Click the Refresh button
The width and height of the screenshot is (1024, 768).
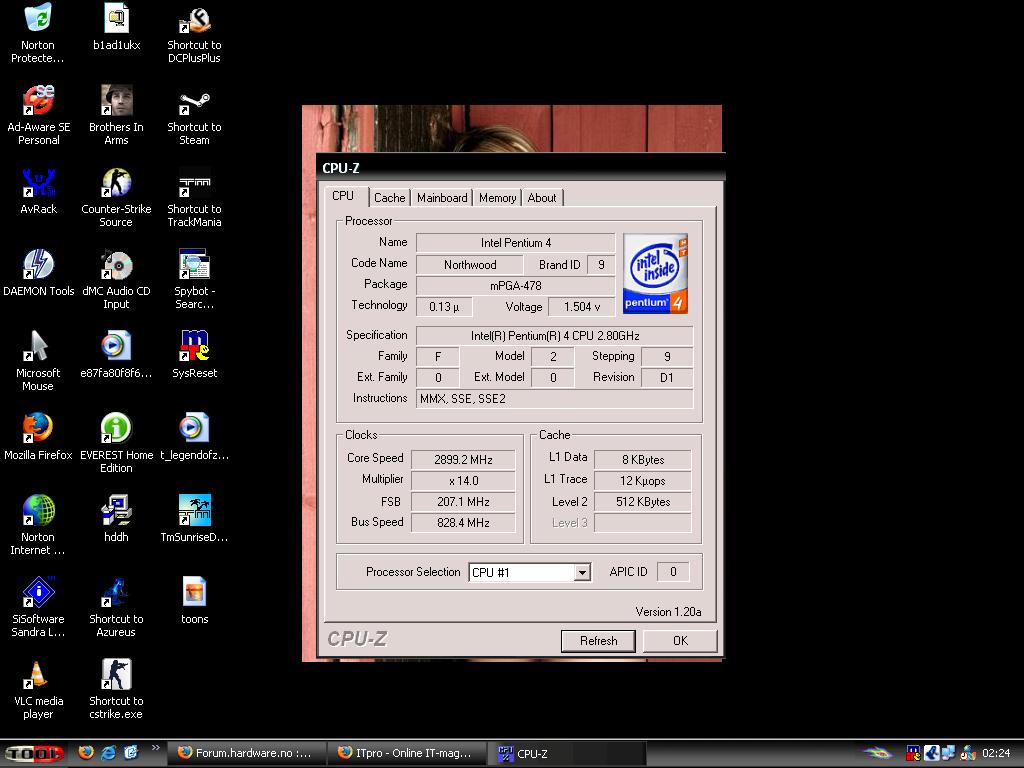tap(598, 641)
